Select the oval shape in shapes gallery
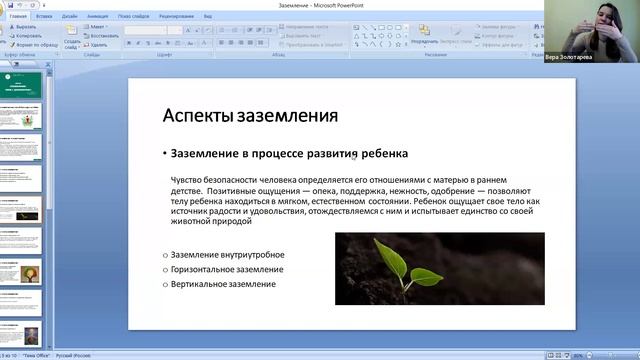The height and width of the screenshot is (360, 640). (390, 28)
